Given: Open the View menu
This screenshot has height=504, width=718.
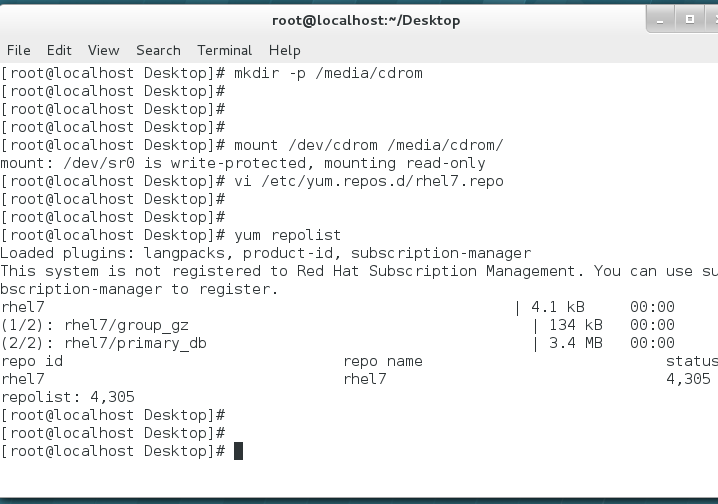Looking at the screenshot, I should point(103,50).
